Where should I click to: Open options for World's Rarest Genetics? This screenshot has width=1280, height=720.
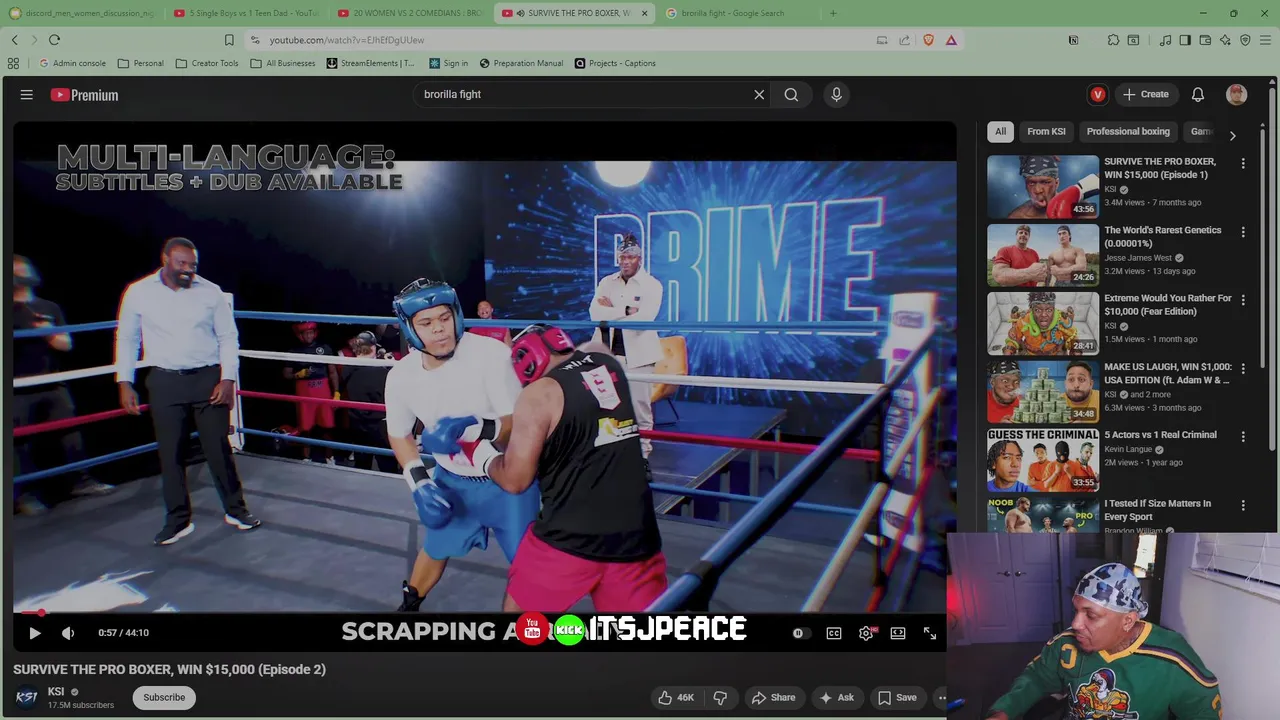(1243, 232)
